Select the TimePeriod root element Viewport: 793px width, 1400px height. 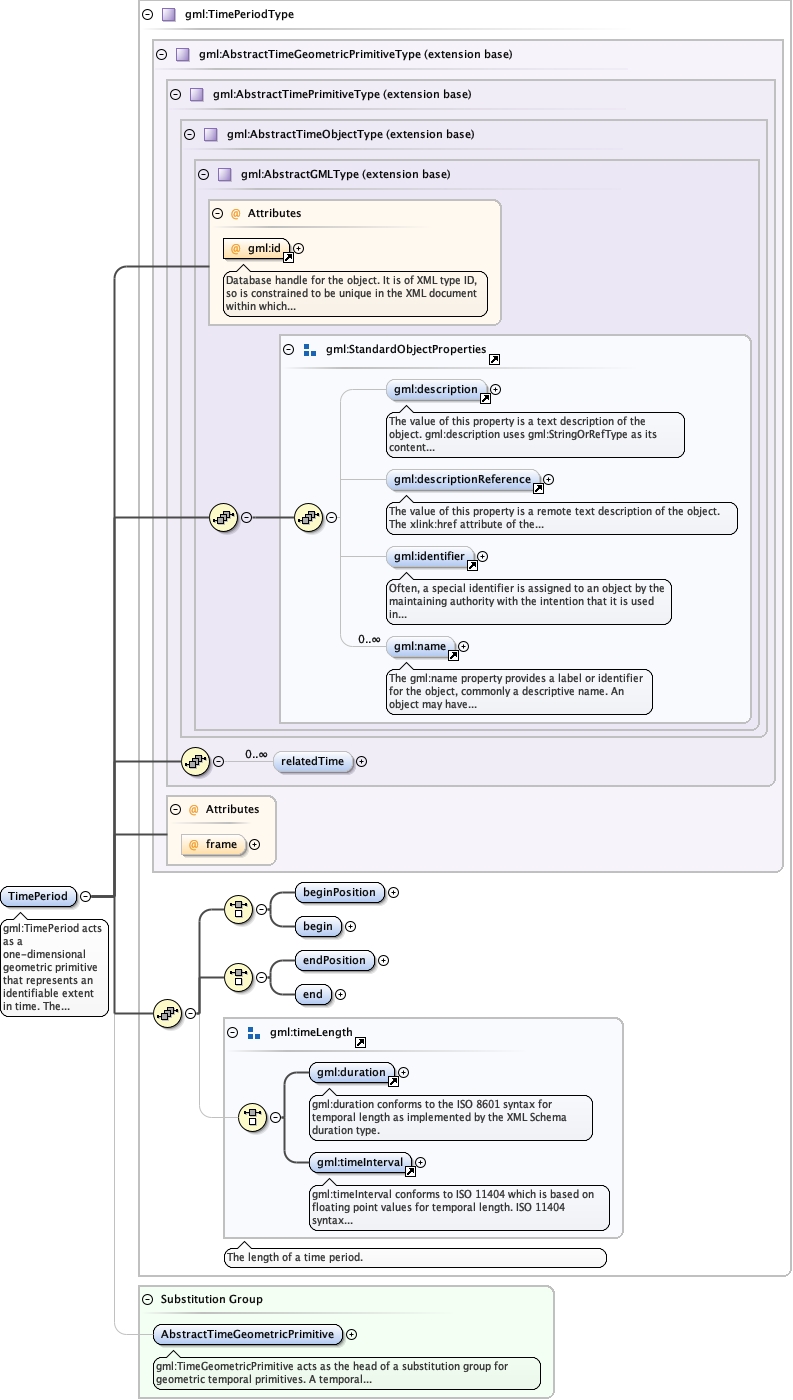pyautogui.click(x=39, y=897)
